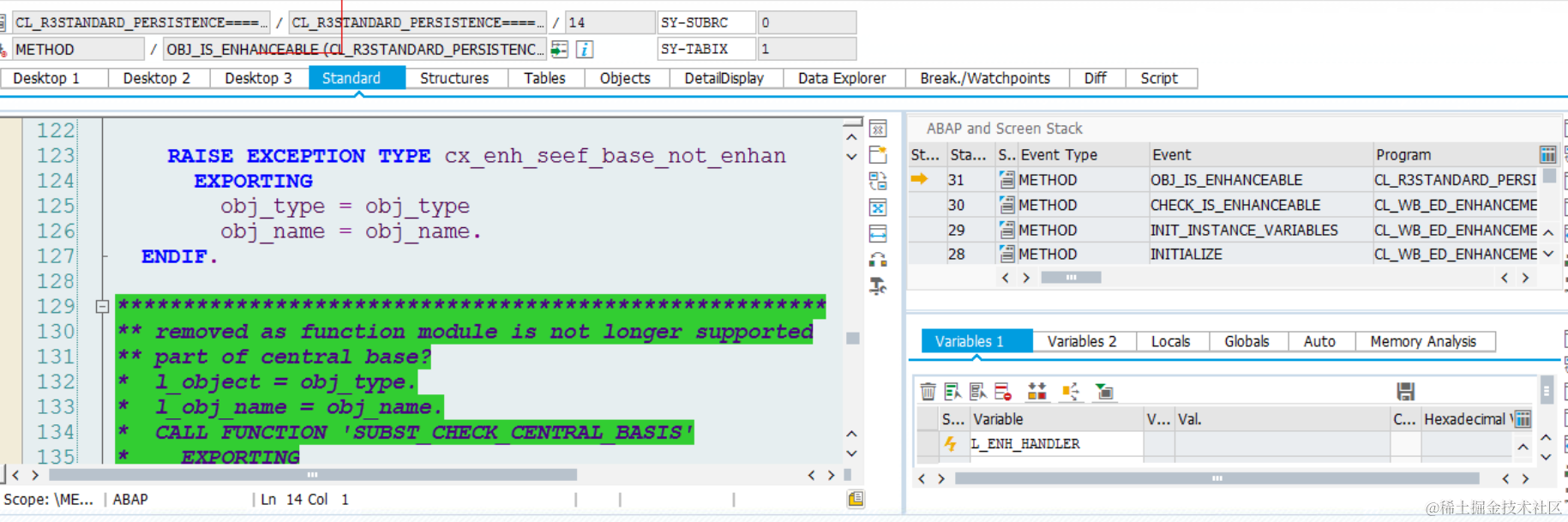
Task: Open the Objects tab
Action: coord(625,78)
